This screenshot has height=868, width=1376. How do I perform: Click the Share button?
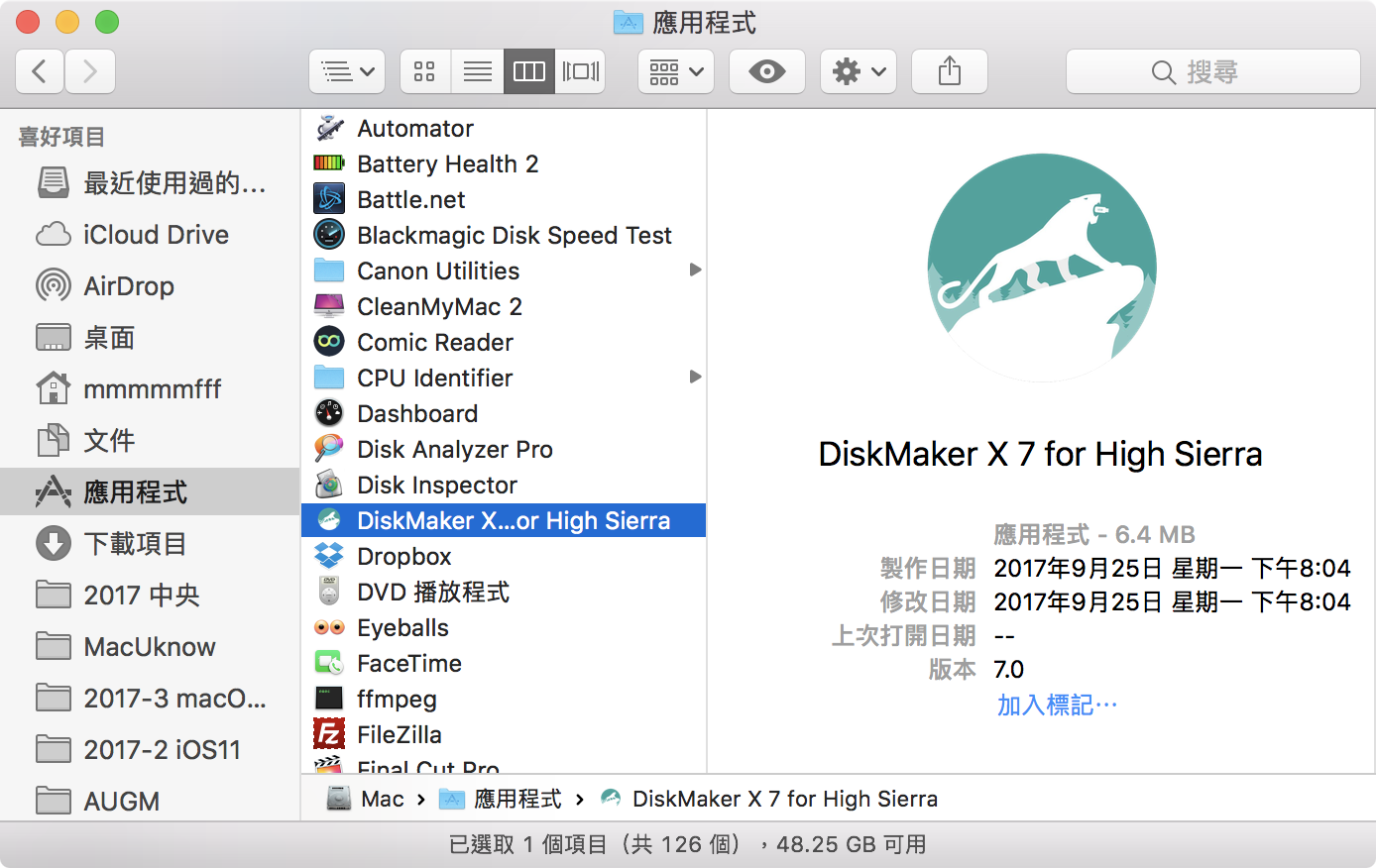950,71
